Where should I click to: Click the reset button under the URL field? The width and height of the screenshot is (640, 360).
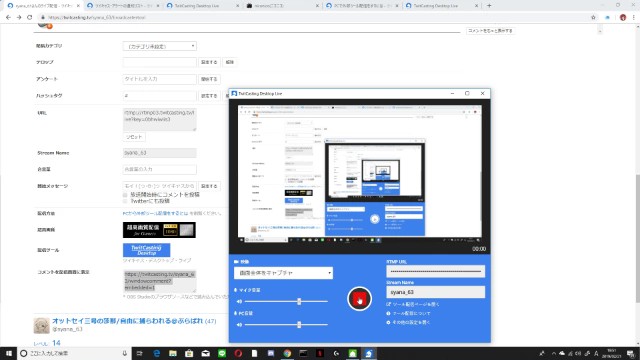tap(134, 137)
